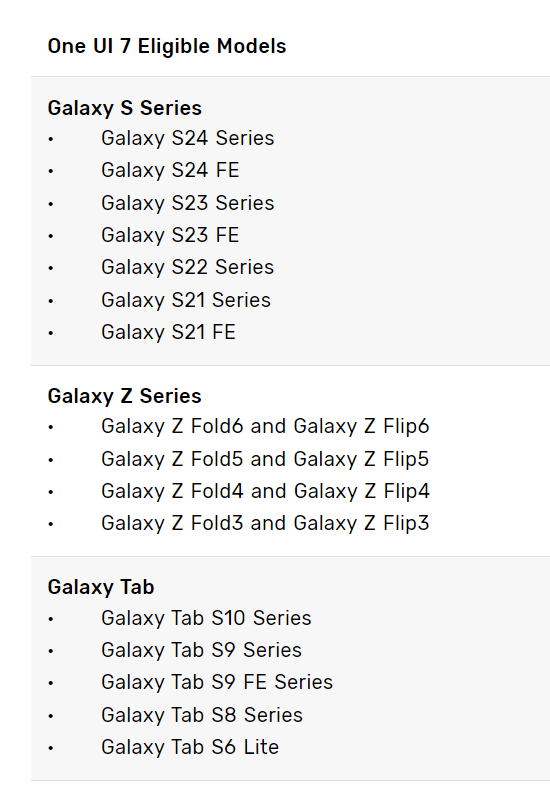Click the Galaxy S23 Series list item

(x=188, y=203)
